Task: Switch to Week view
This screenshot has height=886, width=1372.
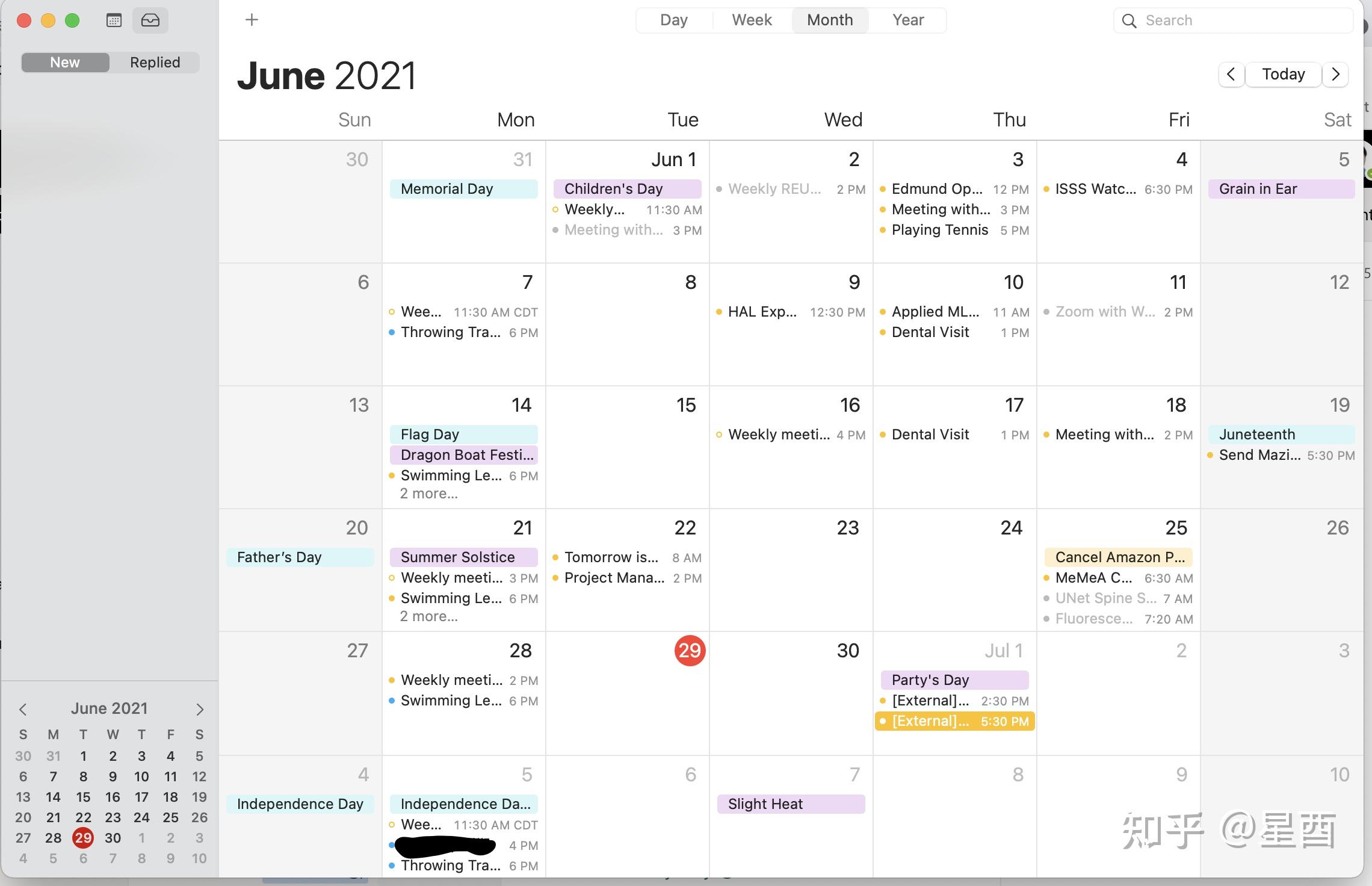Action: 750,19
